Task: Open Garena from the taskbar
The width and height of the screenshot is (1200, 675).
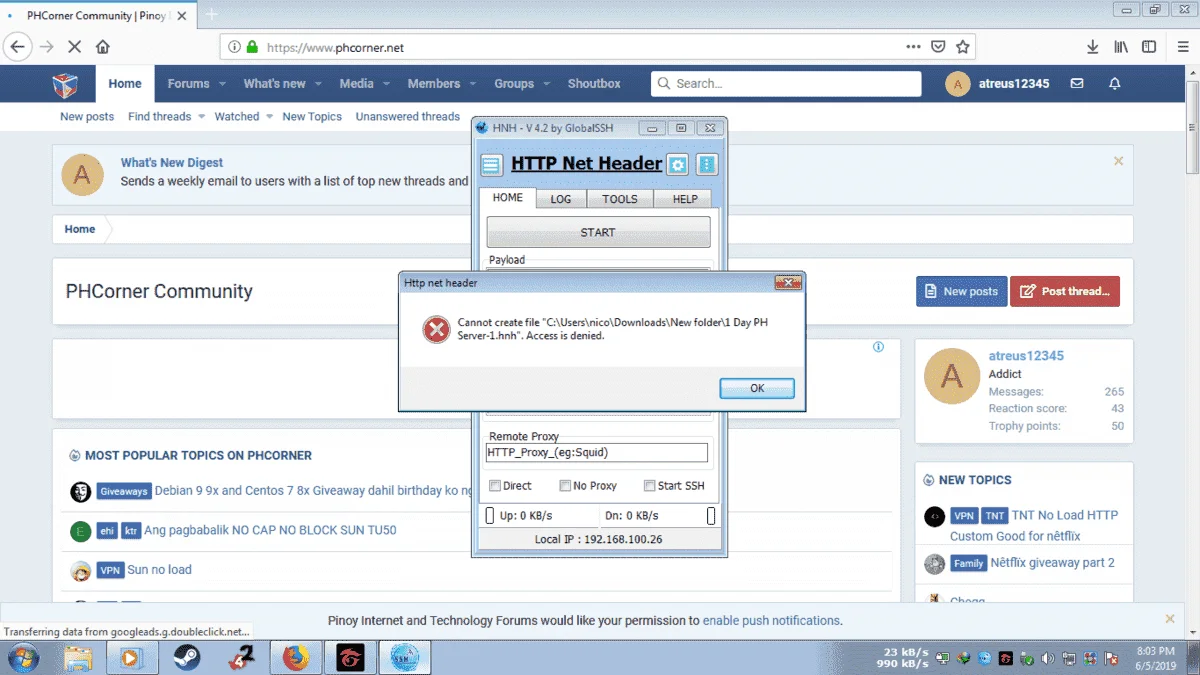Action: [x=349, y=657]
